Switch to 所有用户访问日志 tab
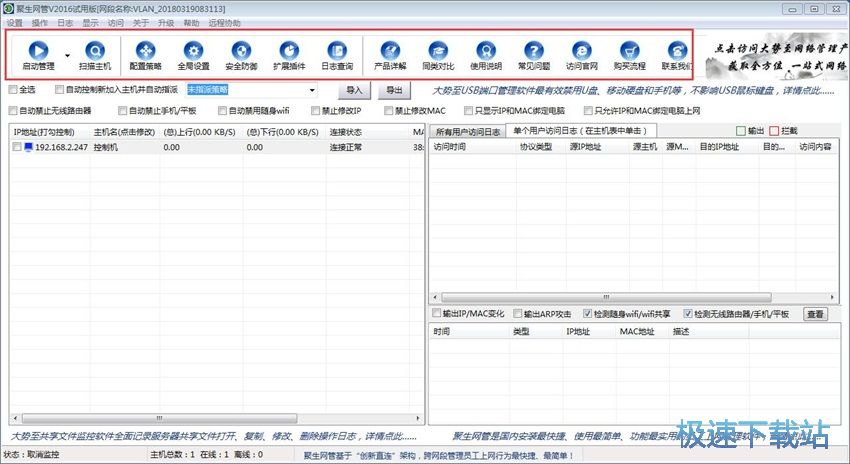Screen dimensions: 850x464 468,132
